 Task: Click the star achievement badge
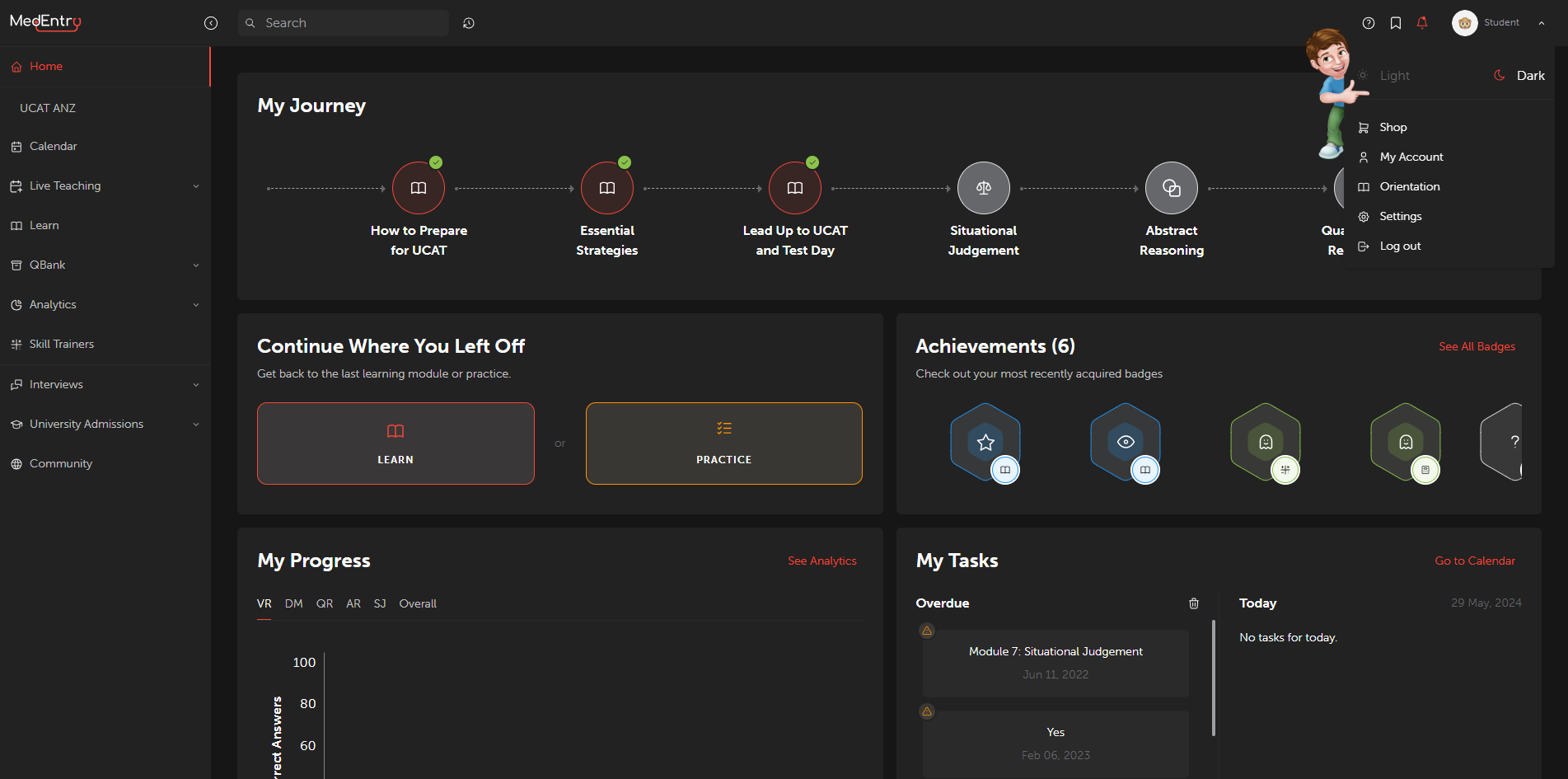click(985, 442)
